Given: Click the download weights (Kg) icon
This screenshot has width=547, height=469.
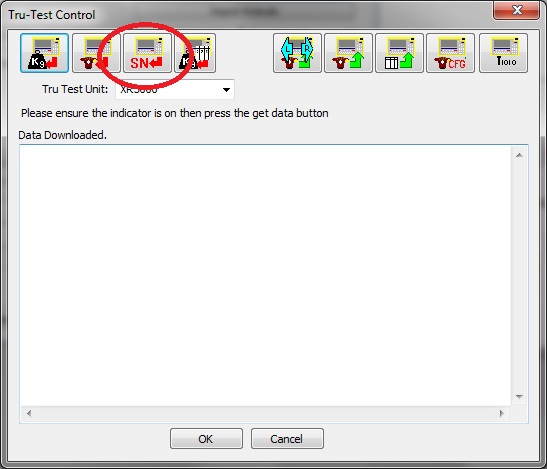Looking at the screenshot, I should click(x=44, y=53).
